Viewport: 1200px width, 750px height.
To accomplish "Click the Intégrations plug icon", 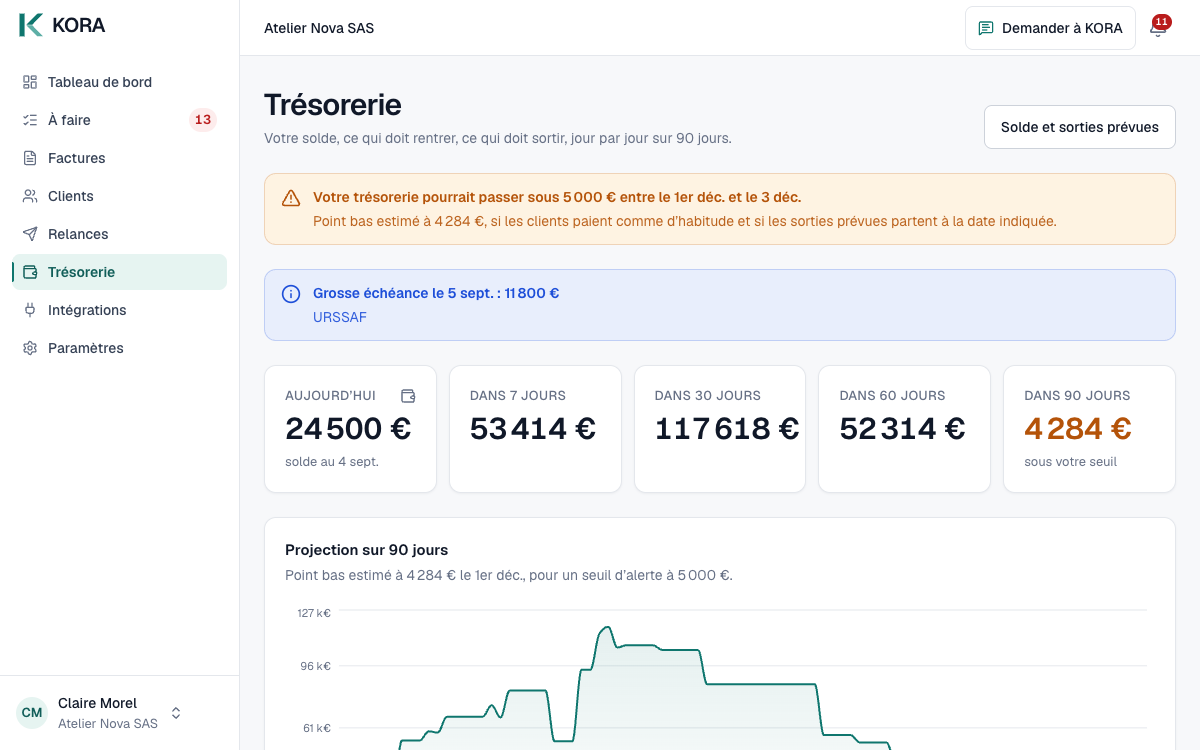I will click(x=30, y=310).
